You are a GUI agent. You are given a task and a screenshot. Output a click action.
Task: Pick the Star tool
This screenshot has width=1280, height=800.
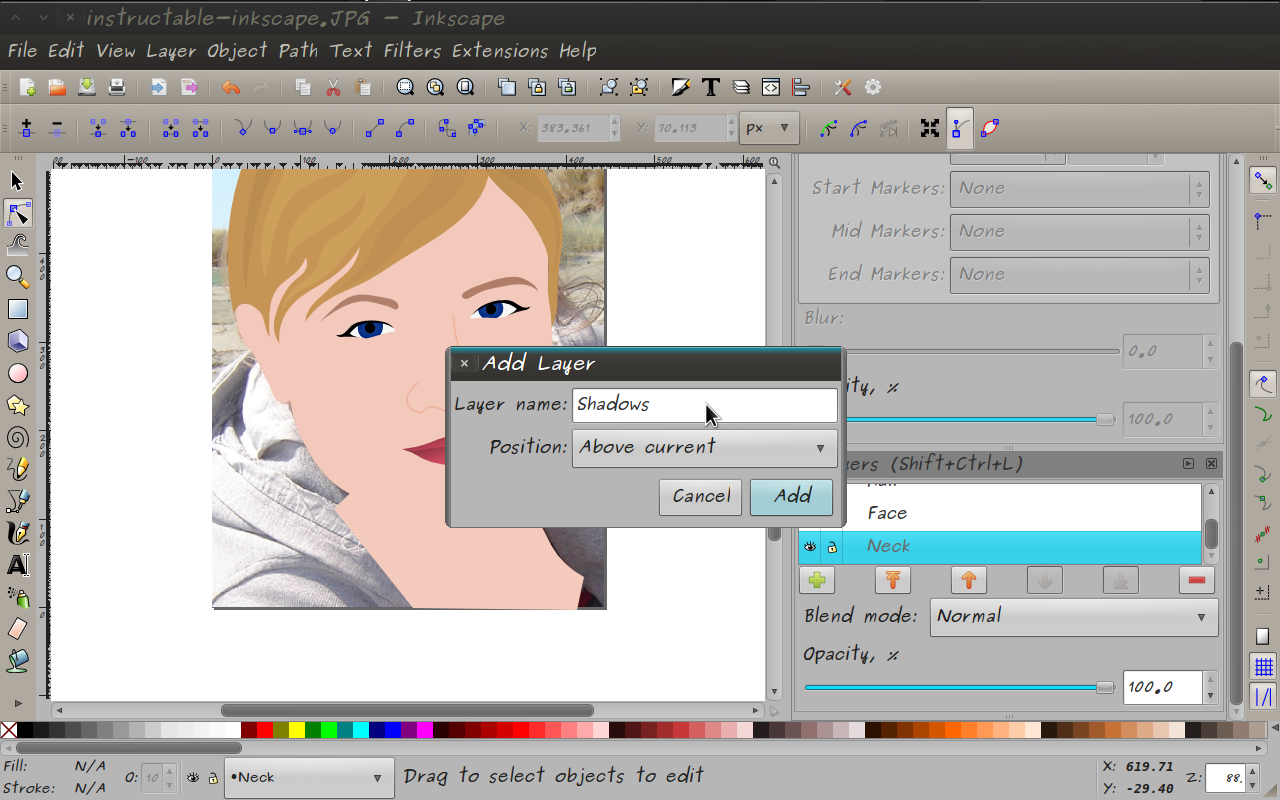[18, 405]
